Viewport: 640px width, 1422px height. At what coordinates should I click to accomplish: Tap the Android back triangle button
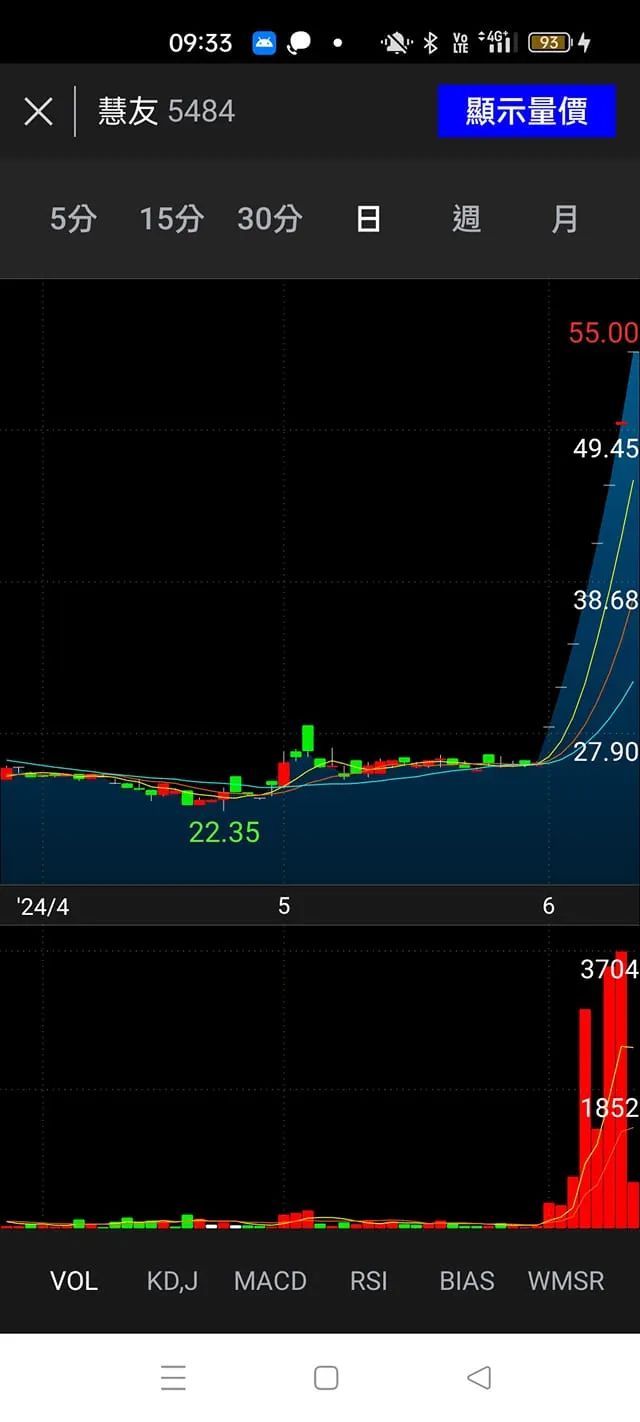tap(479, 1378)
